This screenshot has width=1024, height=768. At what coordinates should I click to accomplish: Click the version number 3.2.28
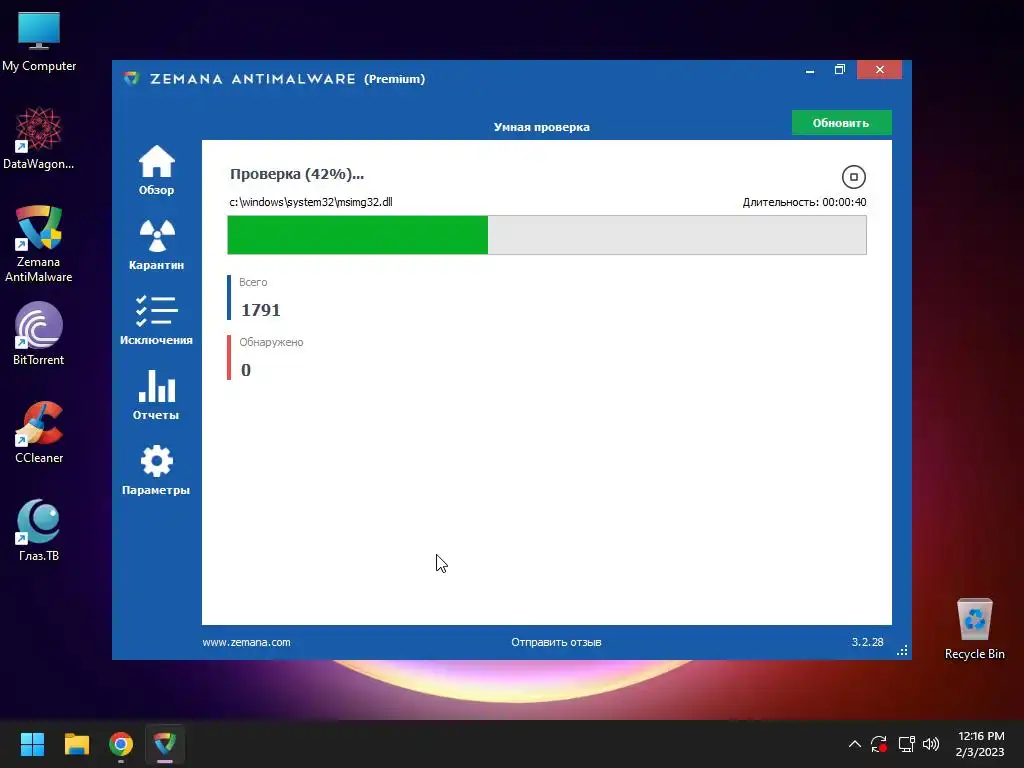pyautogui.click(x=867, y=642)
